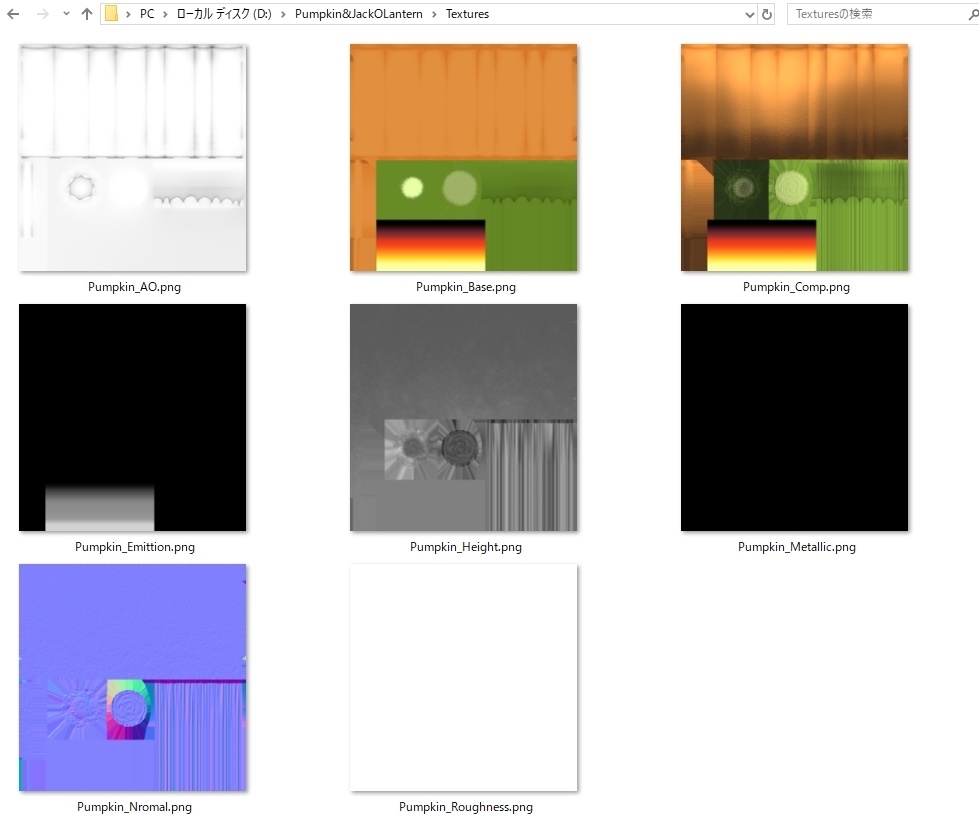Select the Pumpkin_Height.png thumbnail
979x819 pixels.
tap(463, 418)
